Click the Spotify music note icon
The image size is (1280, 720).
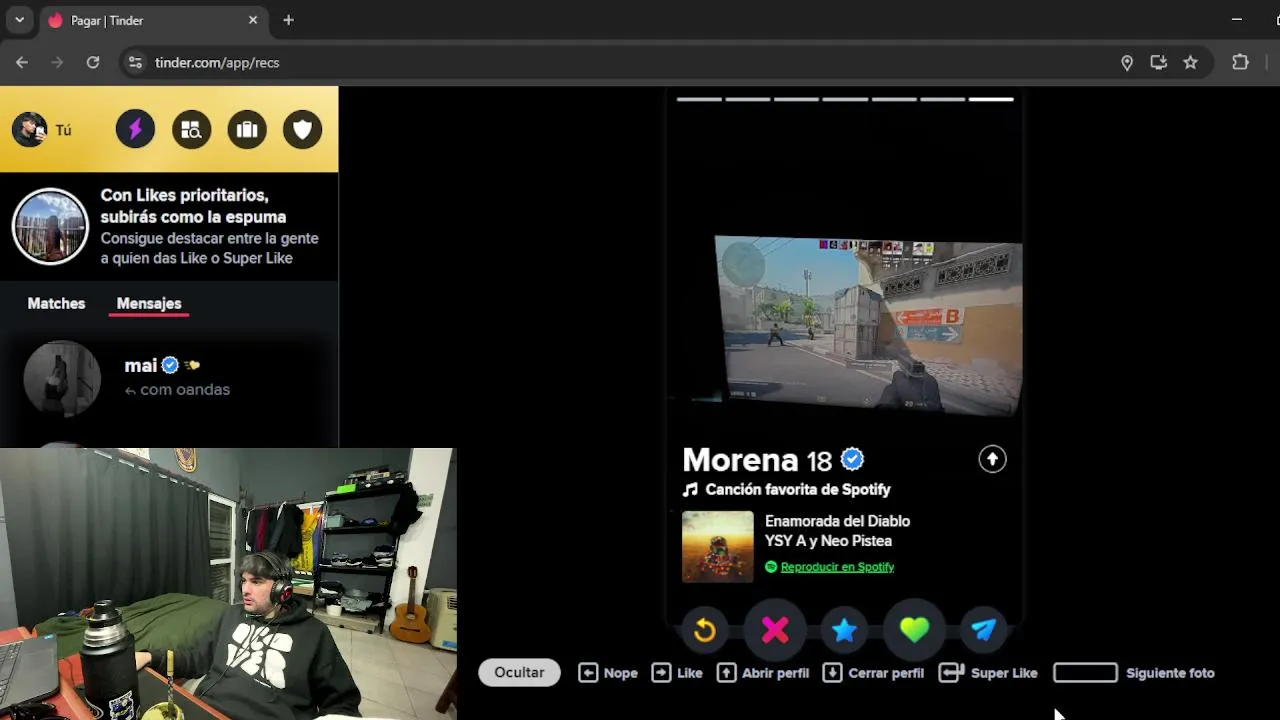pos(690,489)
